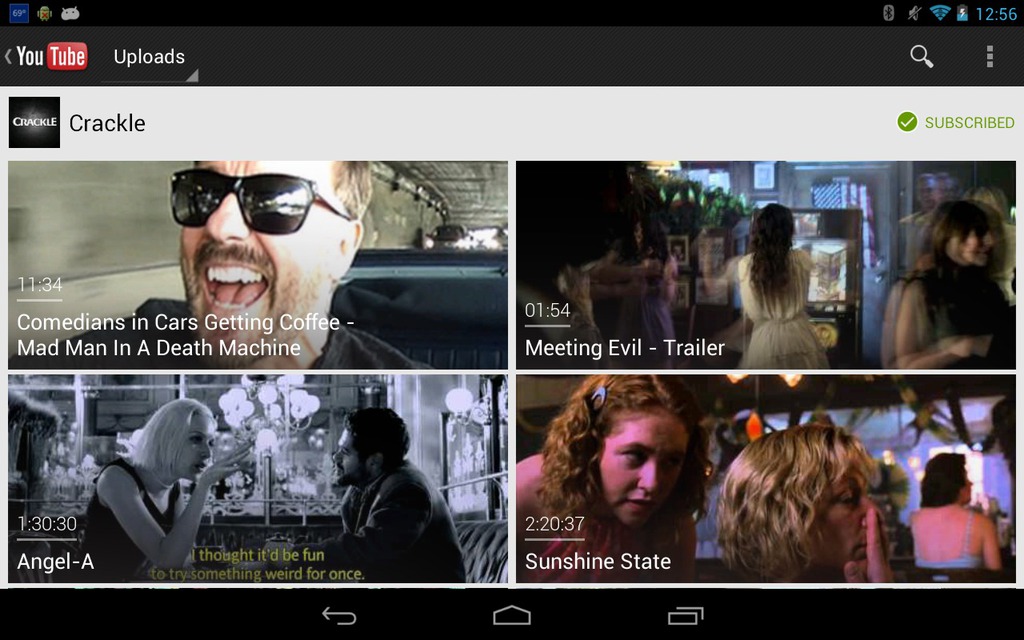Tap the 11:34 duration label
The width and height of the screenshot is (1024, 640).
pyautogui.click(x=40, y=285)
